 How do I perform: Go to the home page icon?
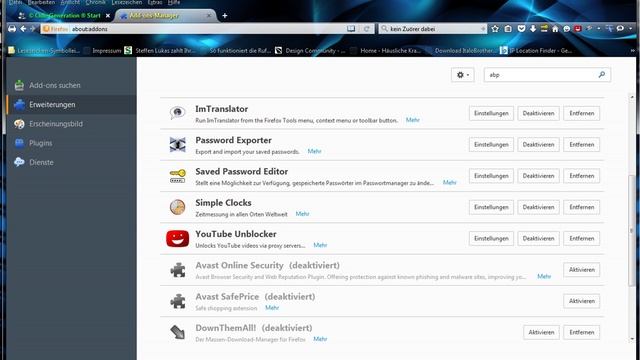coord(555,29)
